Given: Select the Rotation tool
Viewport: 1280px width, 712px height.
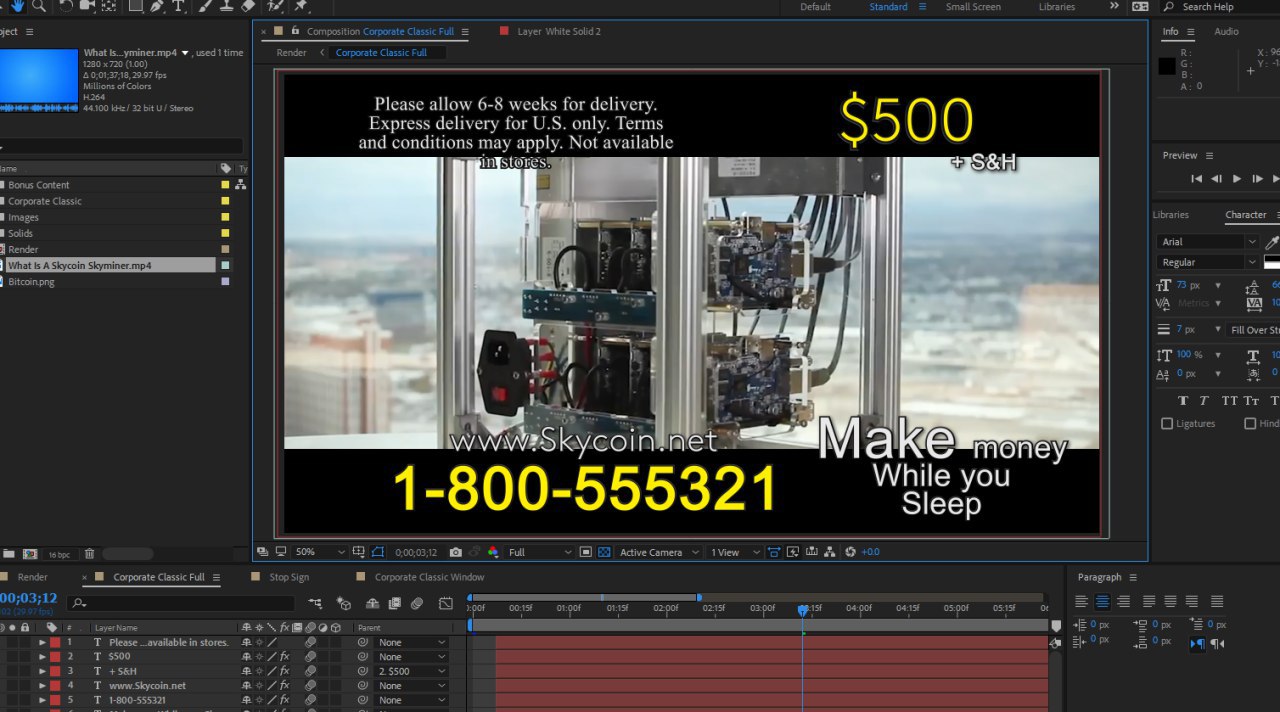Looking at the screenshot, I should pyautogui.click(x=65, y=6).
